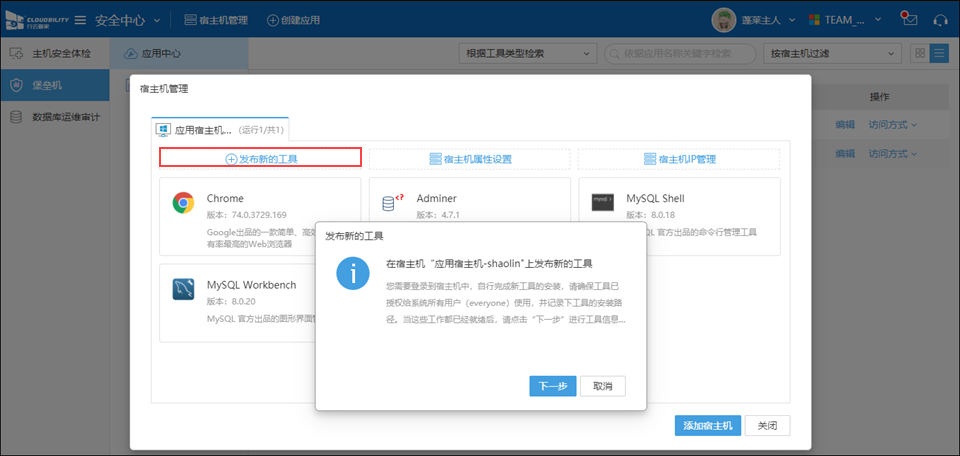The width and height of the screenshot is (960, 456).
Task: Click the headset support icon
Action: pyautogui.click(x=939, y=19)
